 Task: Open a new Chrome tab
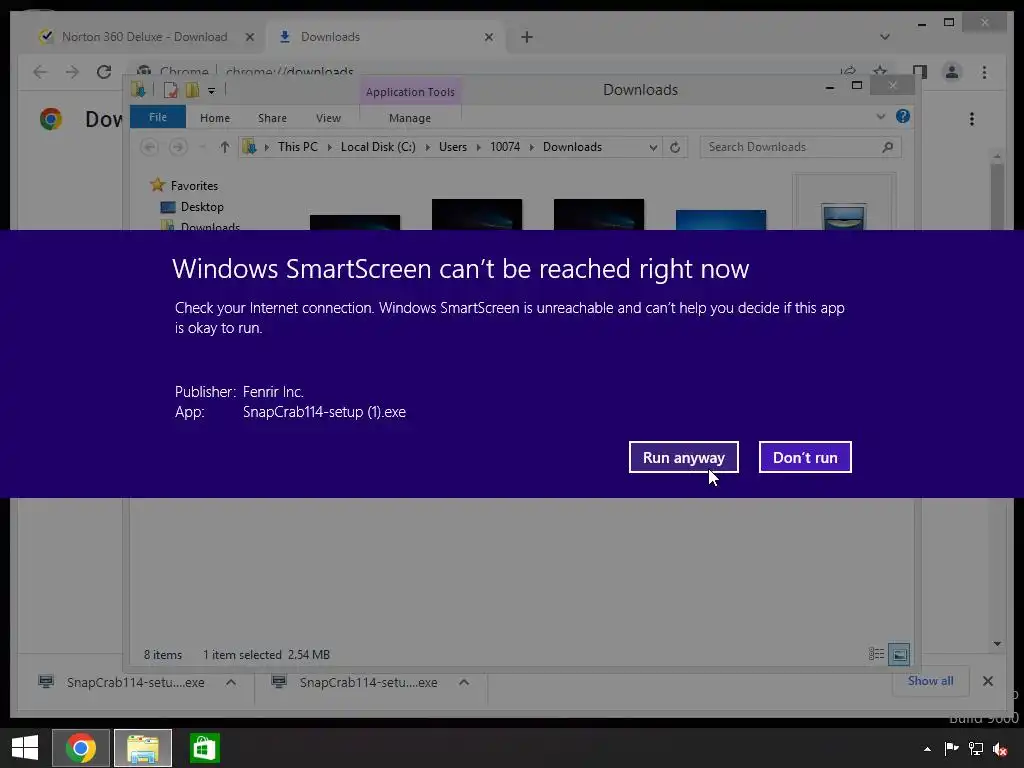(x=527, y=37)
